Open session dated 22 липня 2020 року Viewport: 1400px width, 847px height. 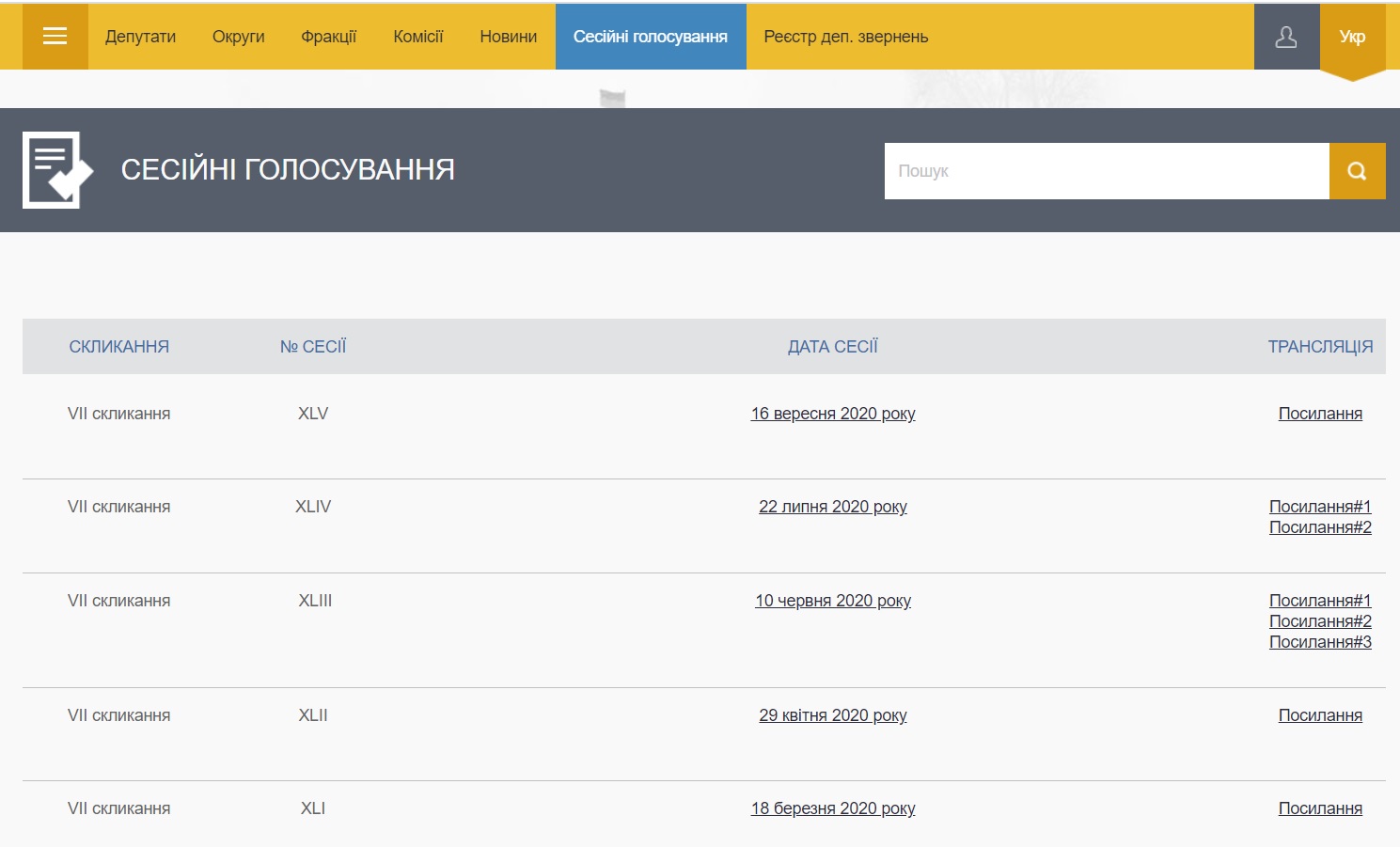832,507
